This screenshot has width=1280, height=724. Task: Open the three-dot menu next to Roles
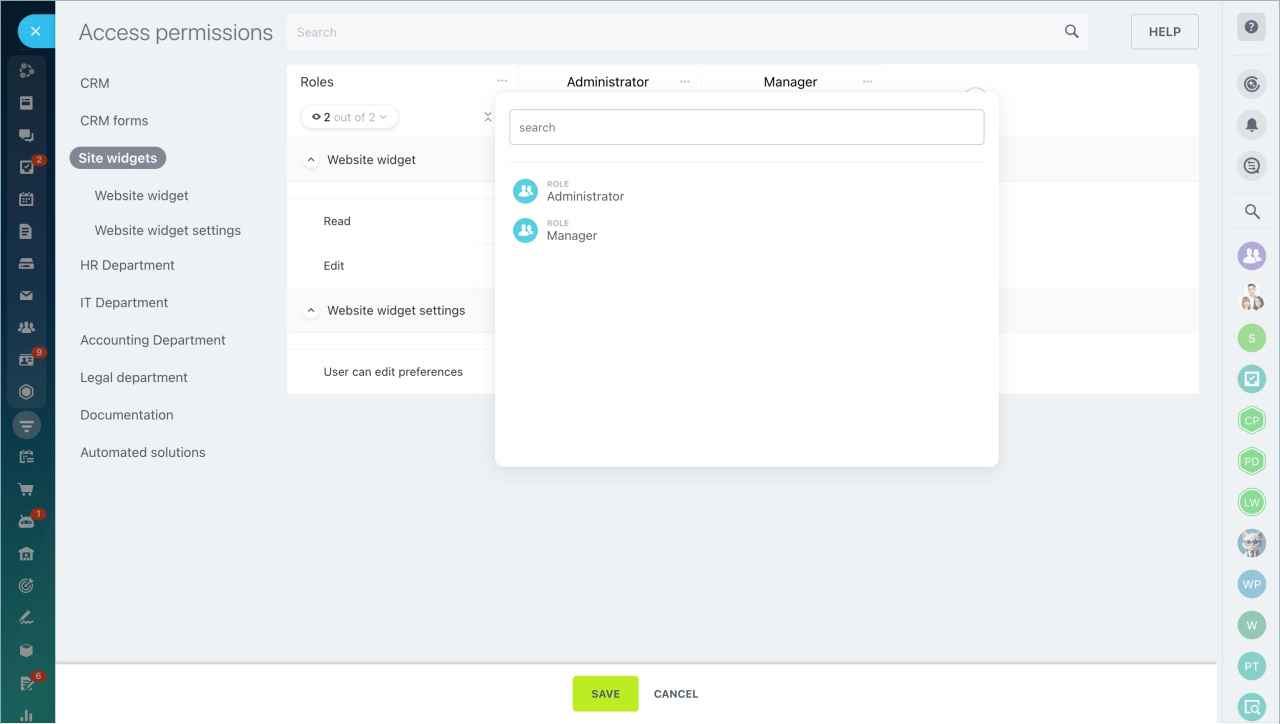[x=502, y=82]
